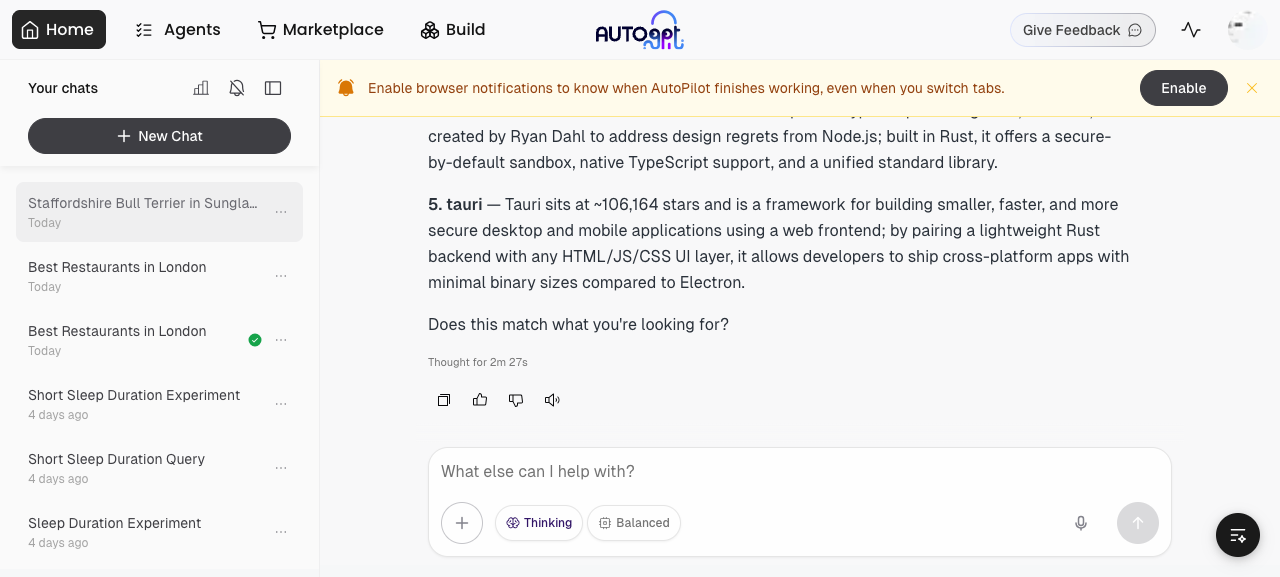
Task: Focus the 'What else can I help with?' field
Action: [x=800, y=471]
